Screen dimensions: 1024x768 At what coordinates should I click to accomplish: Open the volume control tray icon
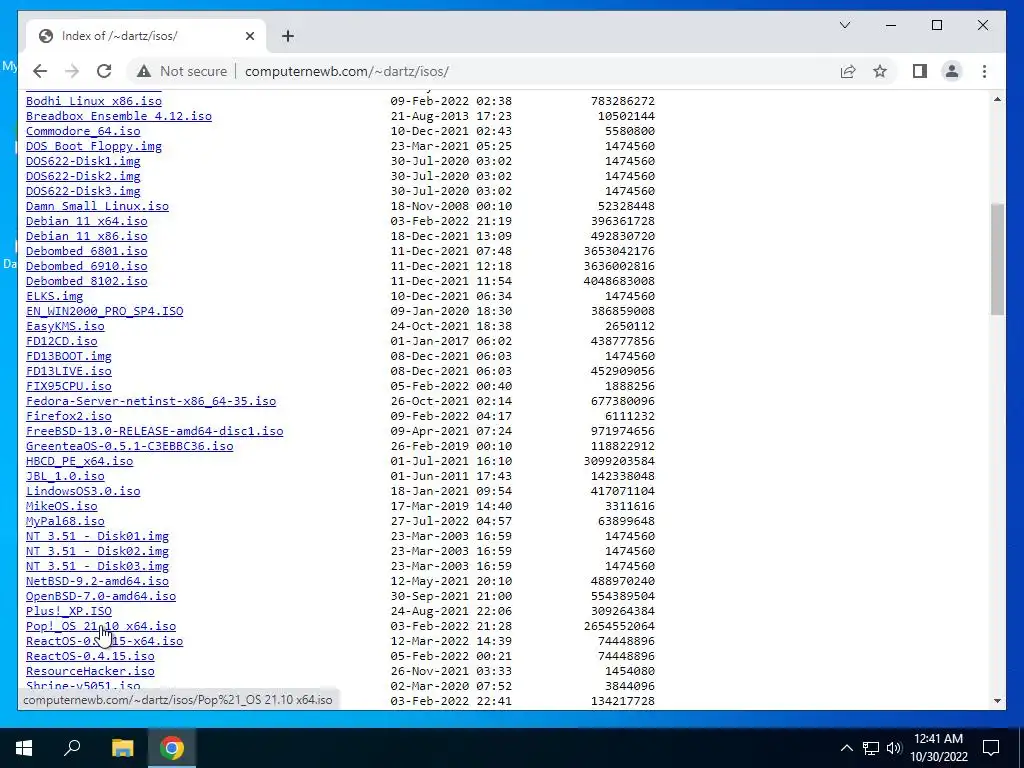(x=894, y=748)
